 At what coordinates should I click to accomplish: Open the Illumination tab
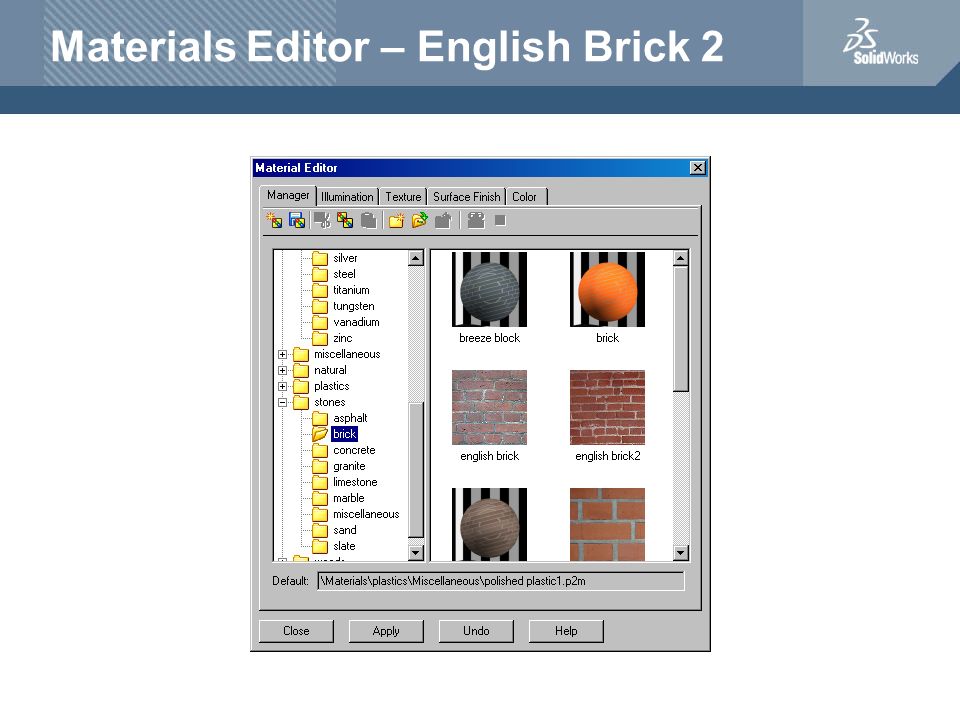[347, 197]
